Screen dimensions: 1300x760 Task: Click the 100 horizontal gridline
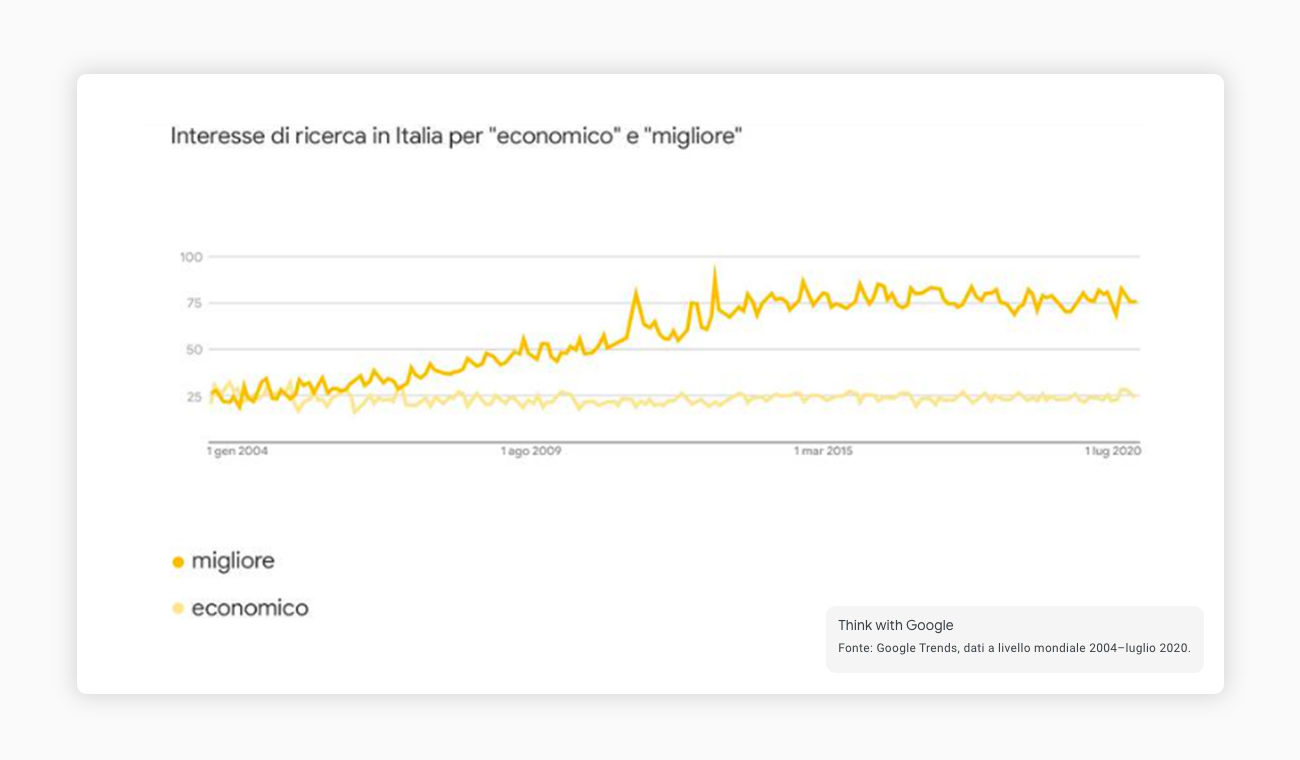674,257
